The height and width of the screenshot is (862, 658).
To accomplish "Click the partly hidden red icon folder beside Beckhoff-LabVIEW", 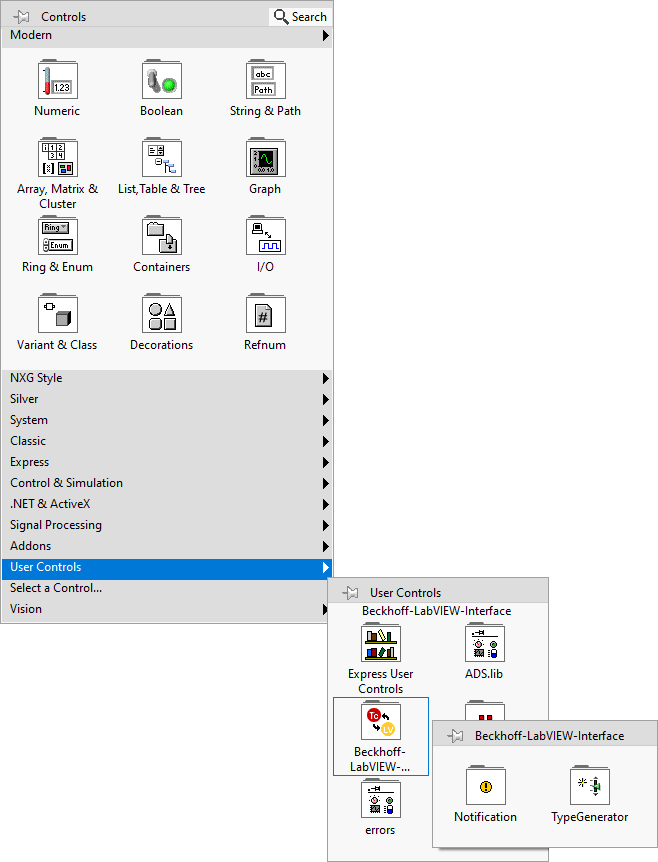I will click(x=485, y=710).
